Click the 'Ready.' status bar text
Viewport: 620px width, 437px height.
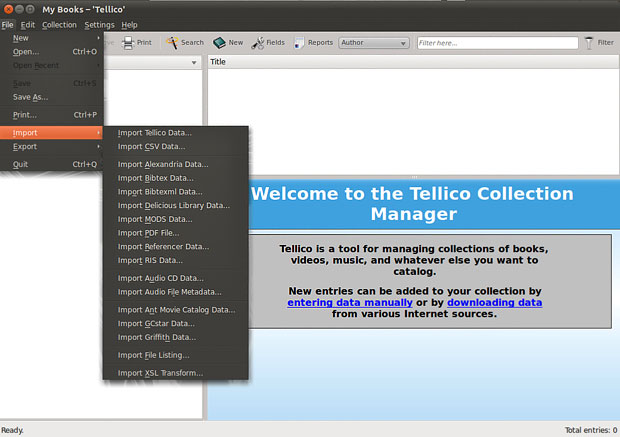click(x=12, y=430)
